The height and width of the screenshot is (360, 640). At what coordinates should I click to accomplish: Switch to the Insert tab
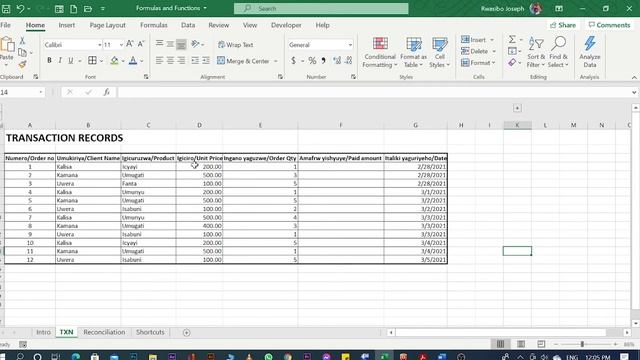[x=67, y=25]
